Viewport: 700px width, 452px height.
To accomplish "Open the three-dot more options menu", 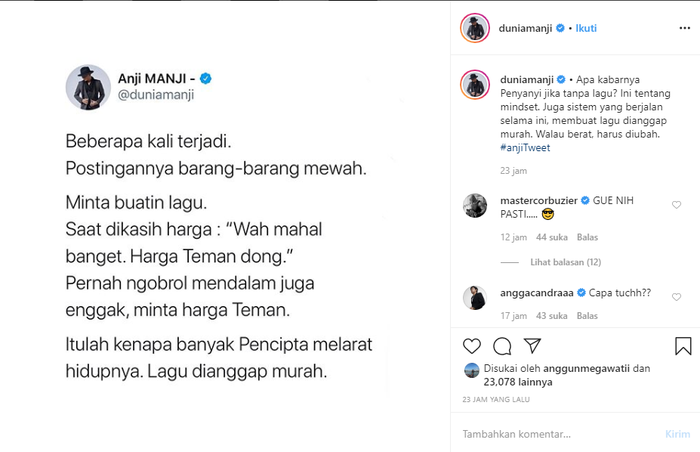I will [684, 28].
